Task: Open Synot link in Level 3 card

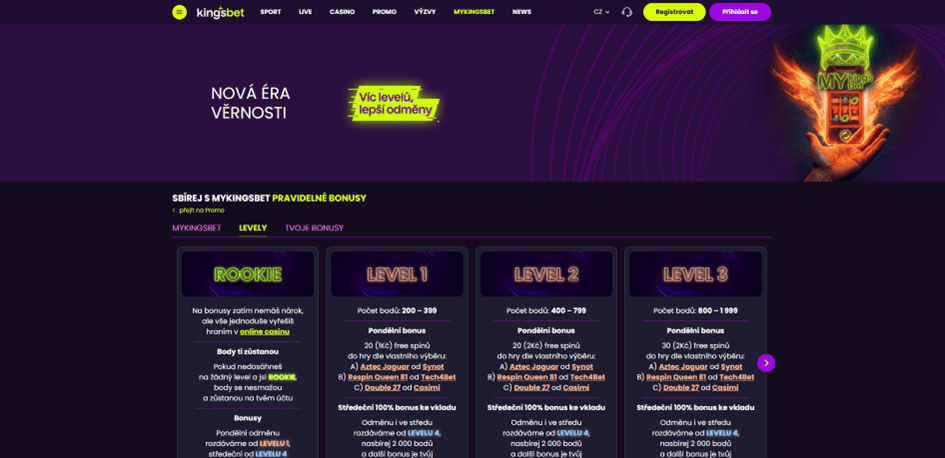Action: pyautogui.click(x=733, y=366)
